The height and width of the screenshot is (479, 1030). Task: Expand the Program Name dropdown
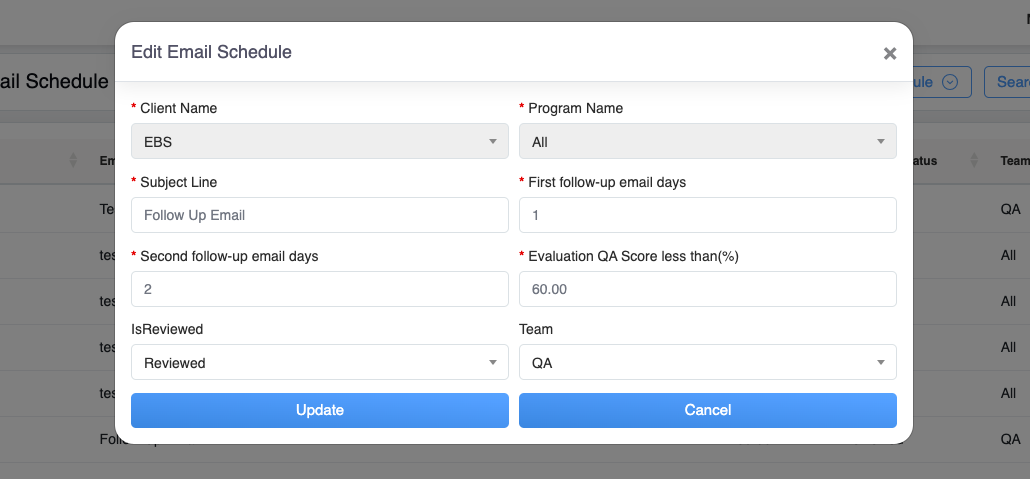tap(707, 142)
